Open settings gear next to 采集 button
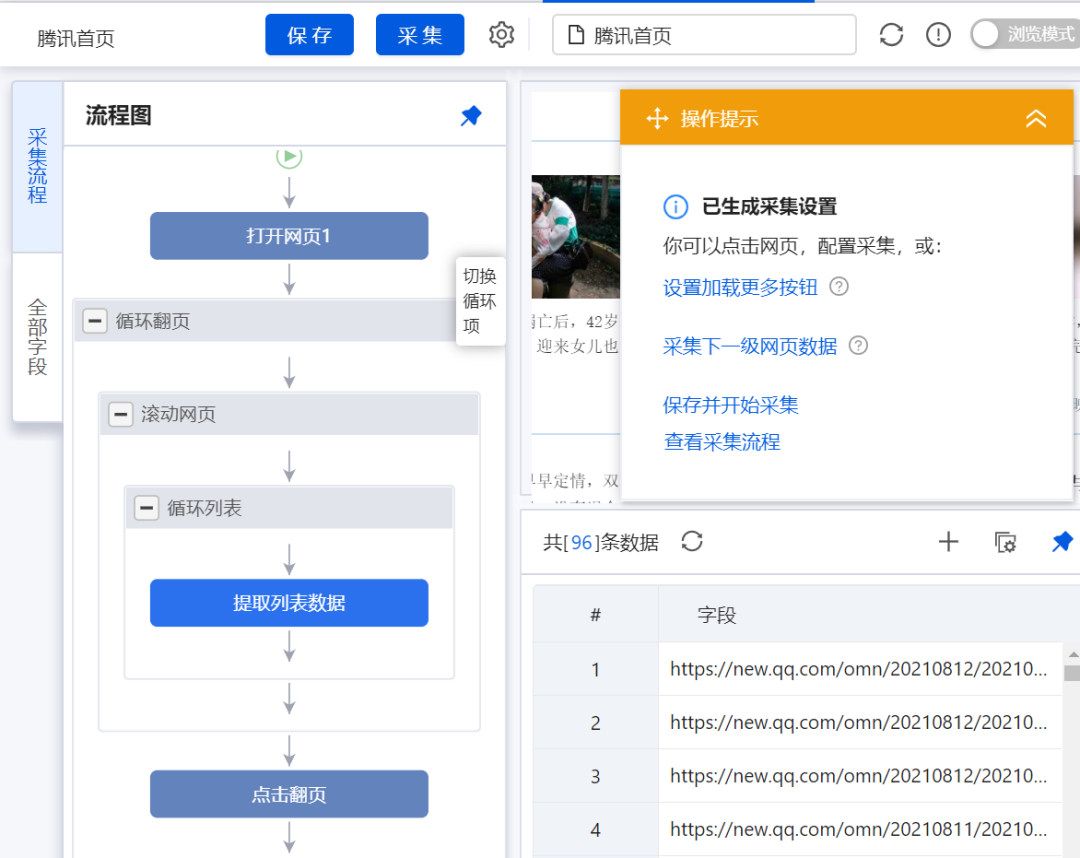 tap(501, 34)
